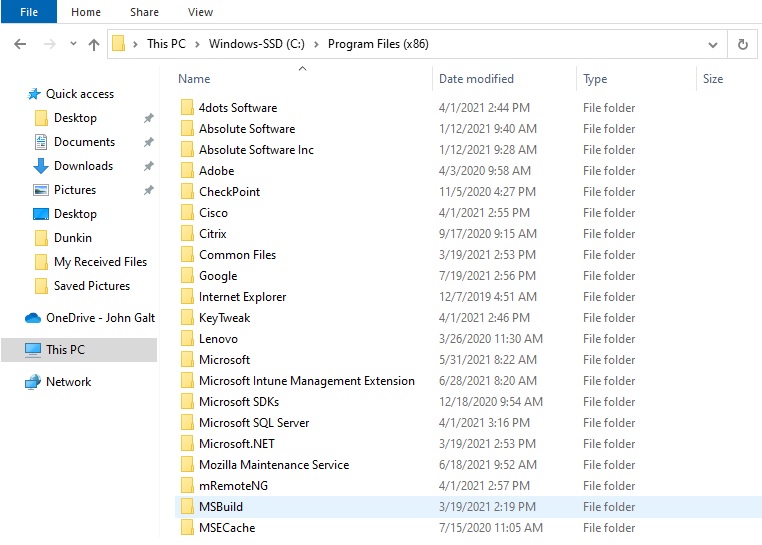
Task: Select the Absolute Software Inc folder
Action: coord(256,149)
